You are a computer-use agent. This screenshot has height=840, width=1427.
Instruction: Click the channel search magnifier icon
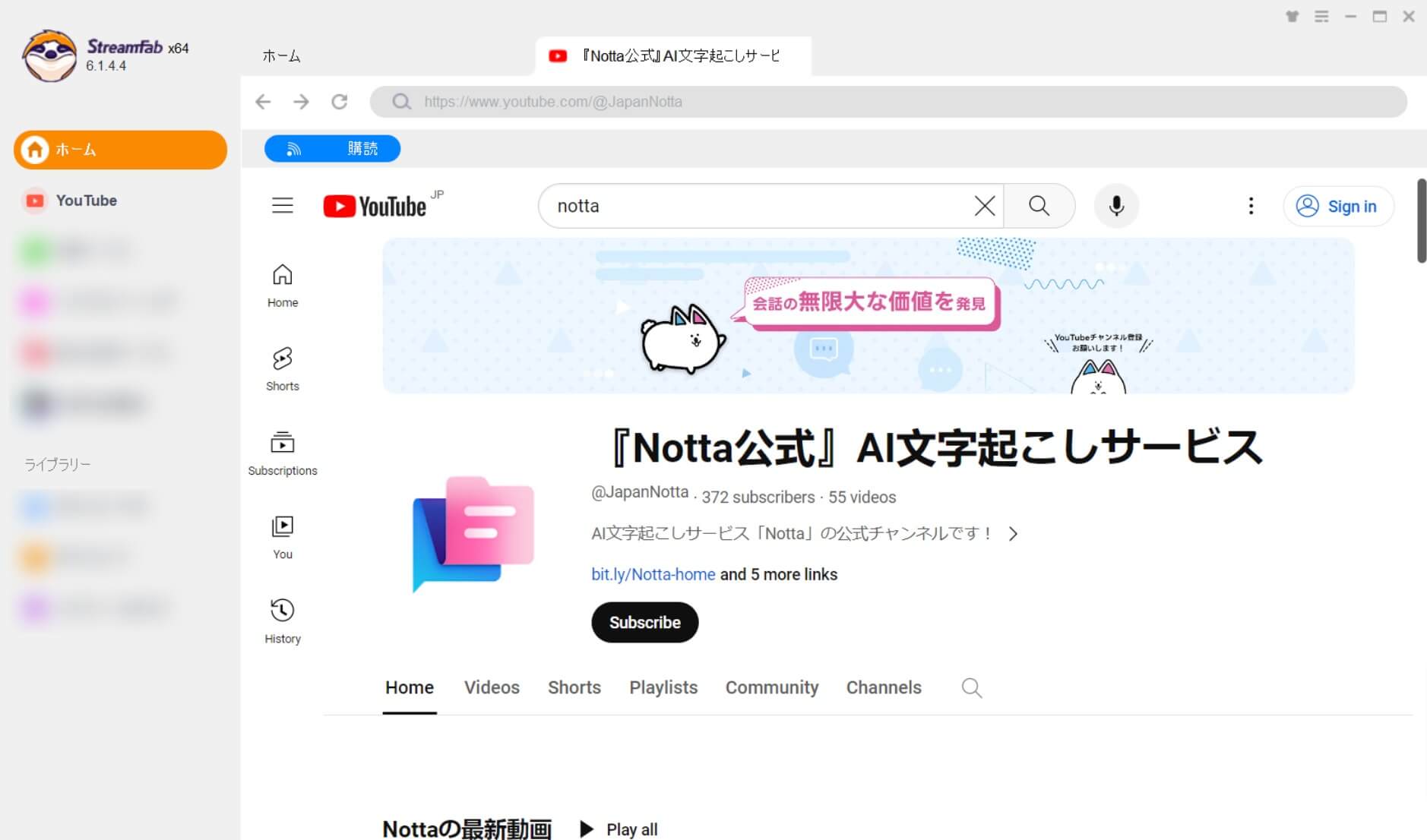pos(972,688)
